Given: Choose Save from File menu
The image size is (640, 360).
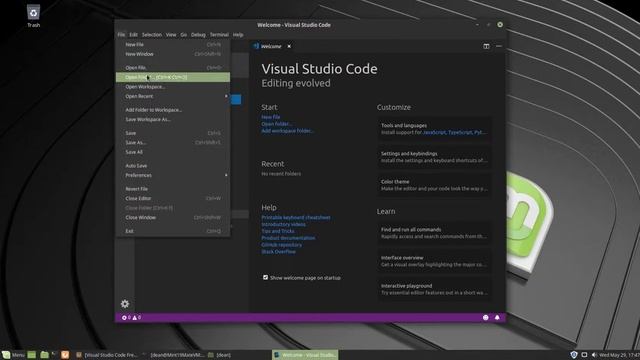Looking at the screenshot, I should pyautogui.click(x=173, y=133).
